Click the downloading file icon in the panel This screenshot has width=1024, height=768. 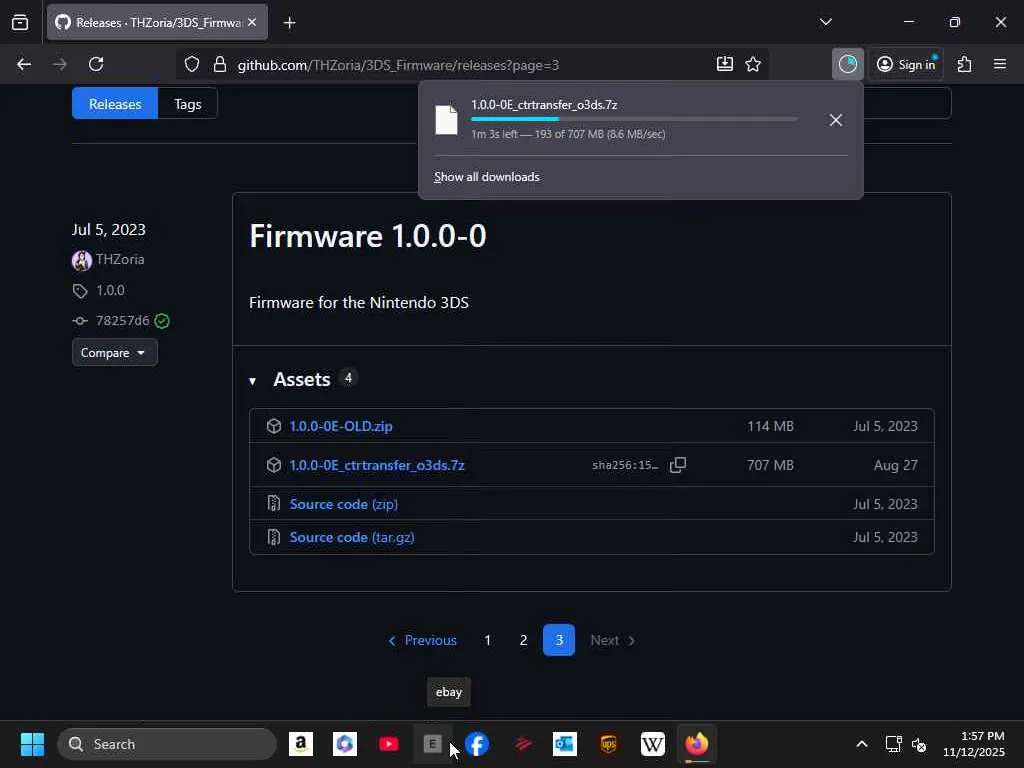coord(447,120)
